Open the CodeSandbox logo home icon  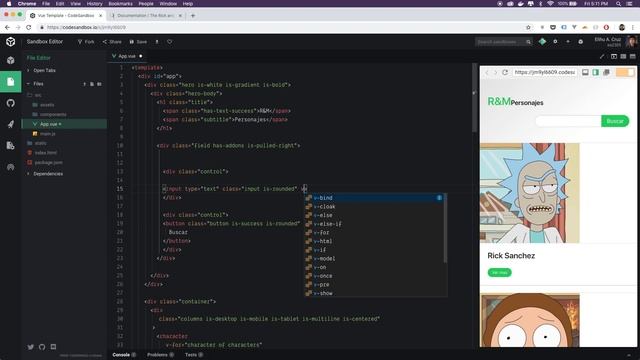(11, 42)
